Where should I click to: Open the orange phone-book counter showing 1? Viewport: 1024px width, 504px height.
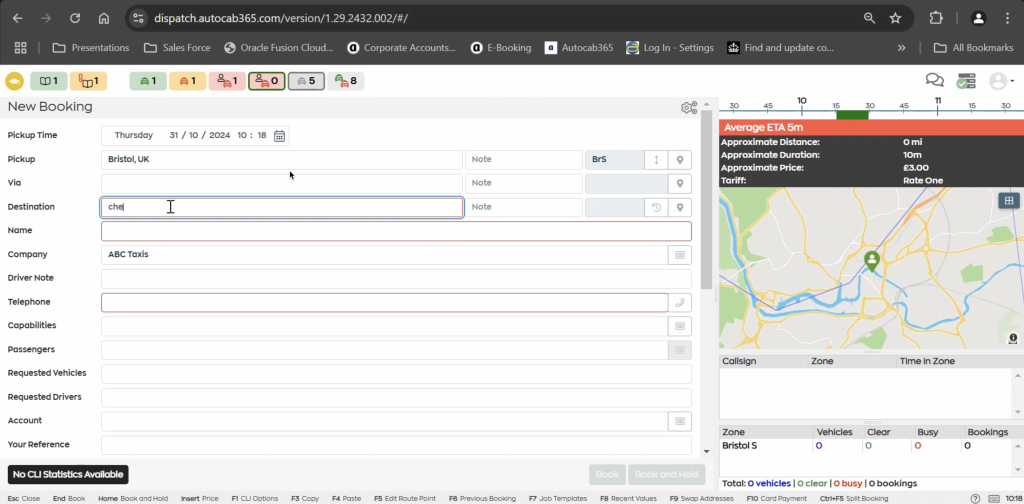click(88, 81)
